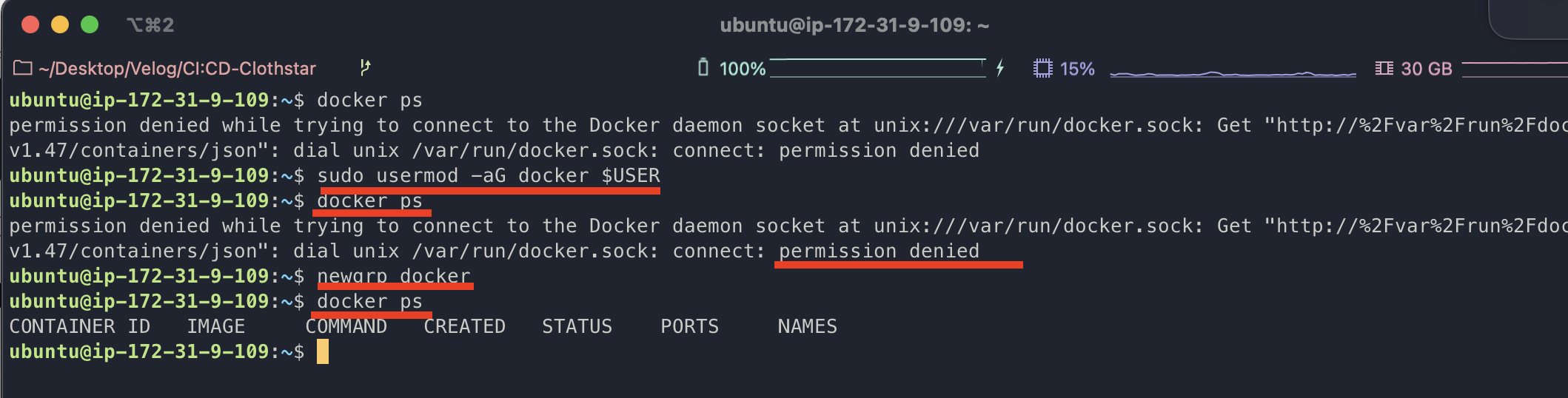This screenshot has width=1568, height=398.
Task: Click the green fullscreen window button
Action: (90, 24)
